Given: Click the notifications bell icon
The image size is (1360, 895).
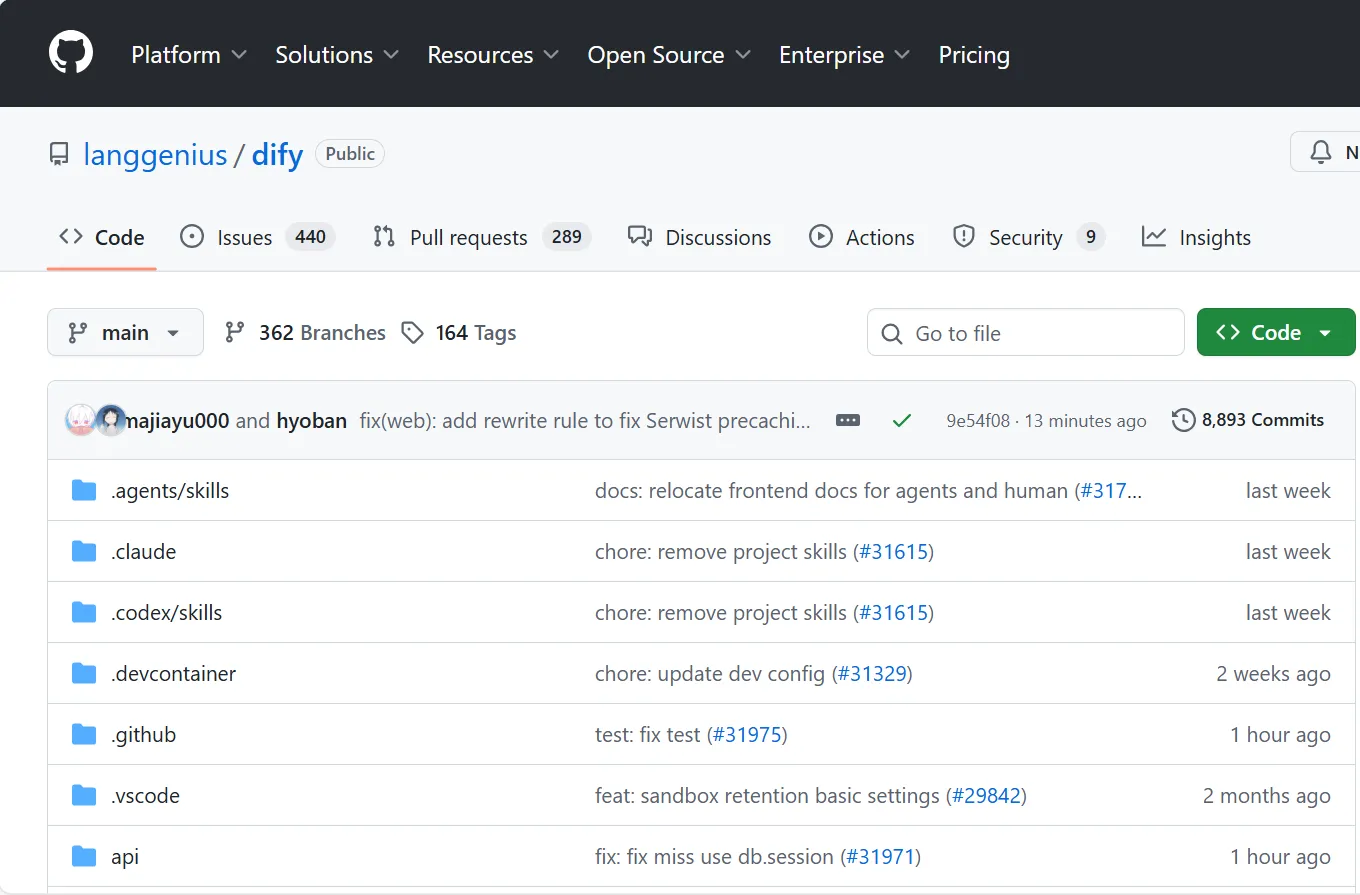Looking at the screenshot, I should tap(1321, 153).
